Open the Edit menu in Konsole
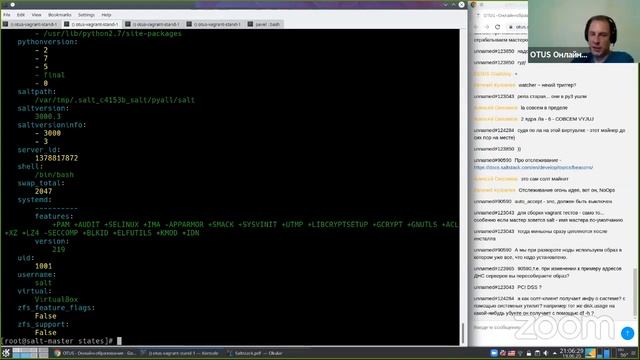This screenshot has height=360, width=640. (x=20, y=15)
